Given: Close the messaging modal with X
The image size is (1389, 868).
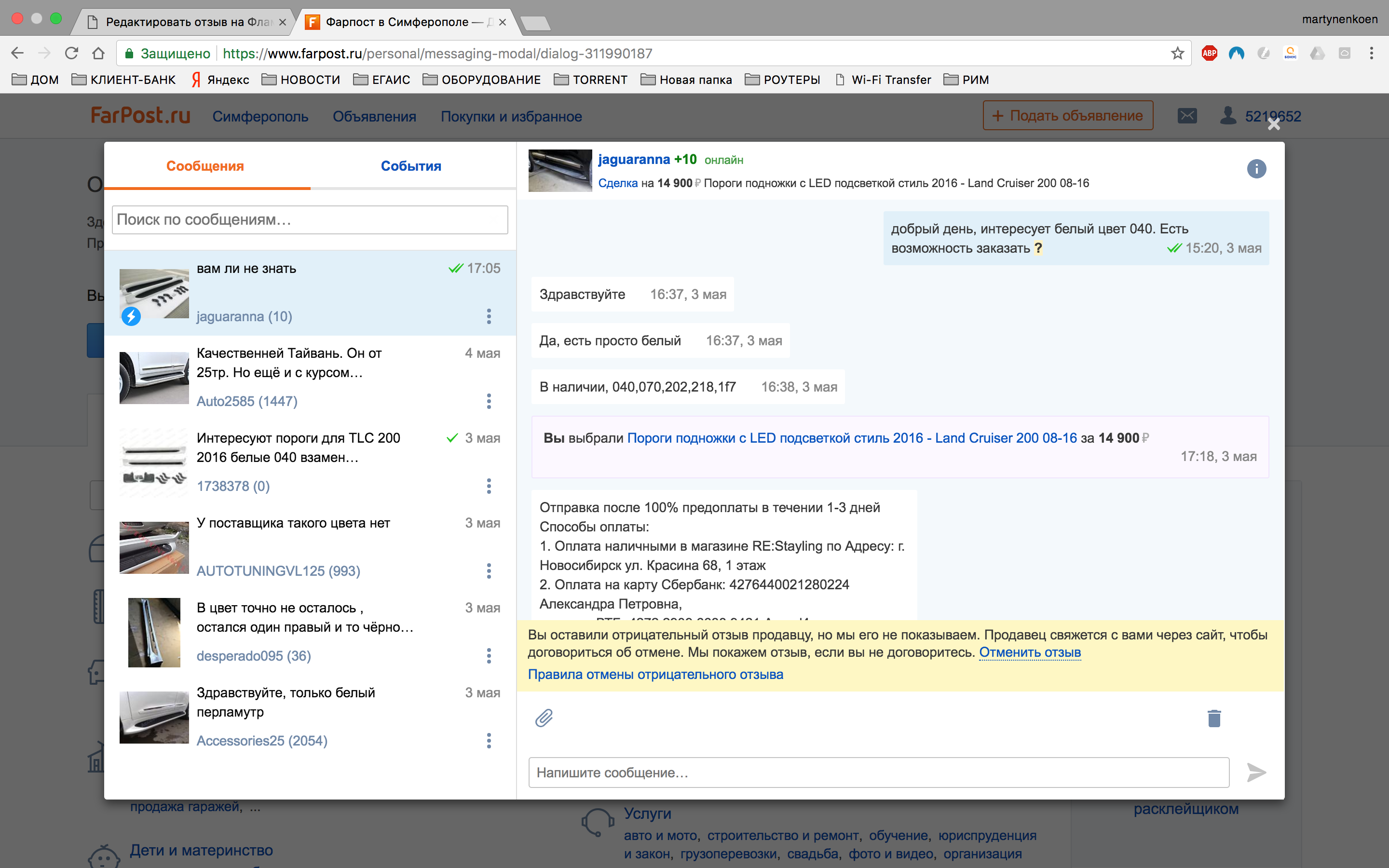Looking at the screenshot, I should tap(1274, 124).
